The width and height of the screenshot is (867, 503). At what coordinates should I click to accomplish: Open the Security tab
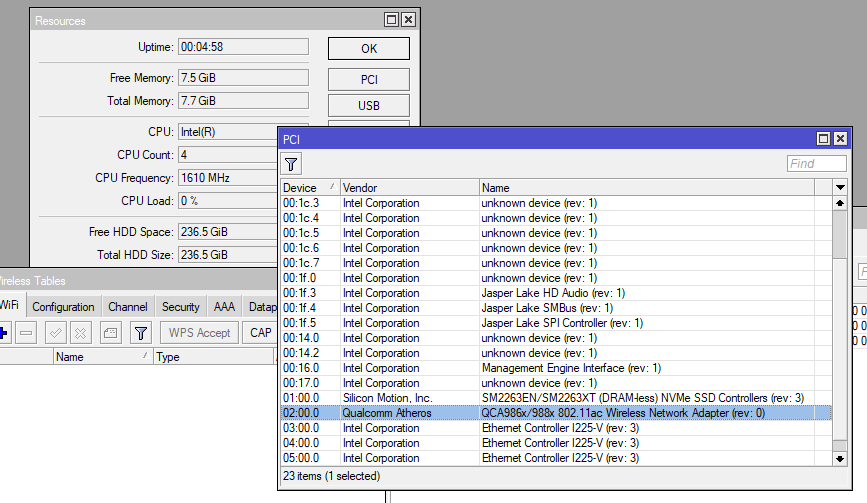coord(180,307)
